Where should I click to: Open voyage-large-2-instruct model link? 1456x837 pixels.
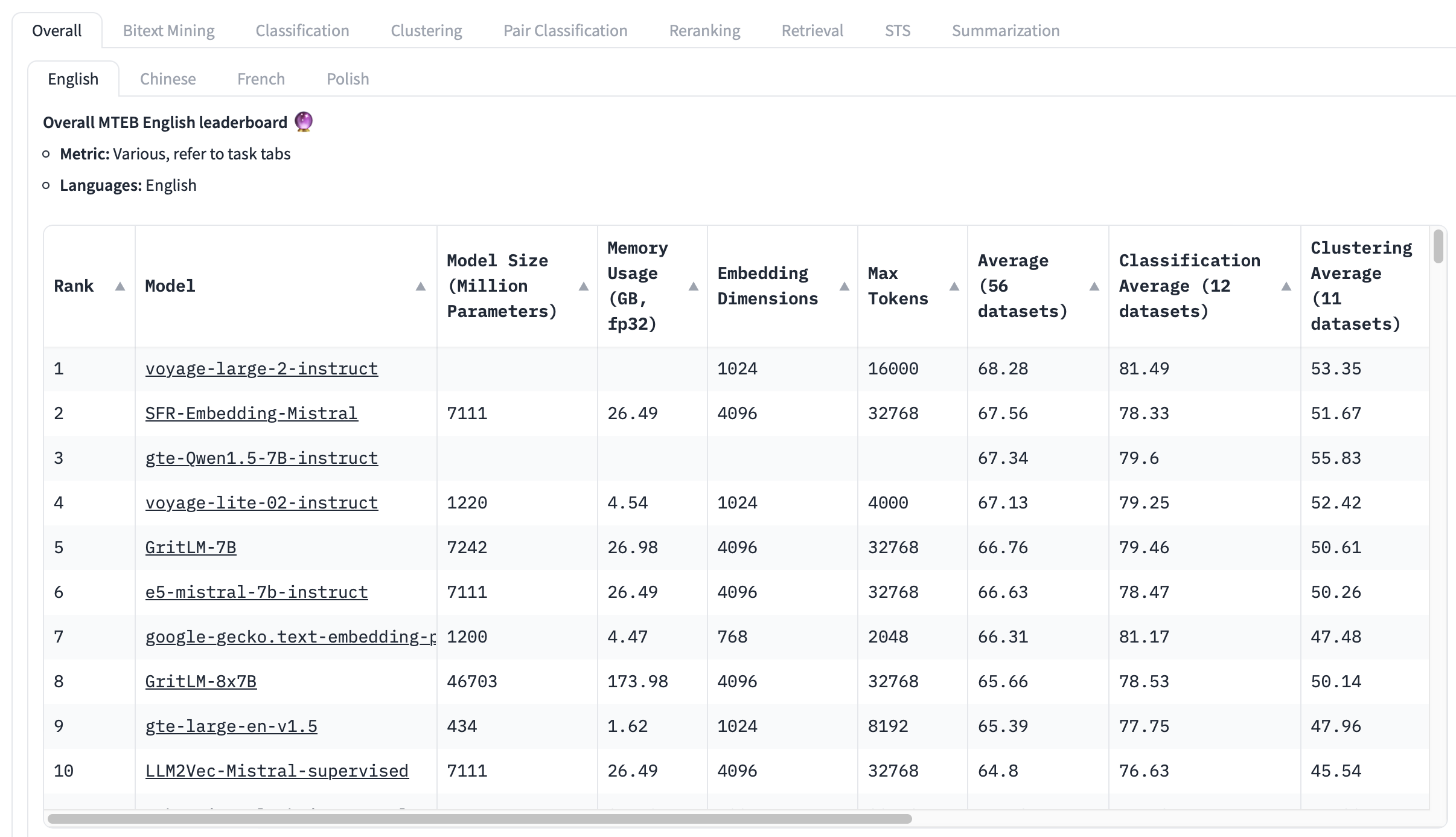click(x=261, y=369)
